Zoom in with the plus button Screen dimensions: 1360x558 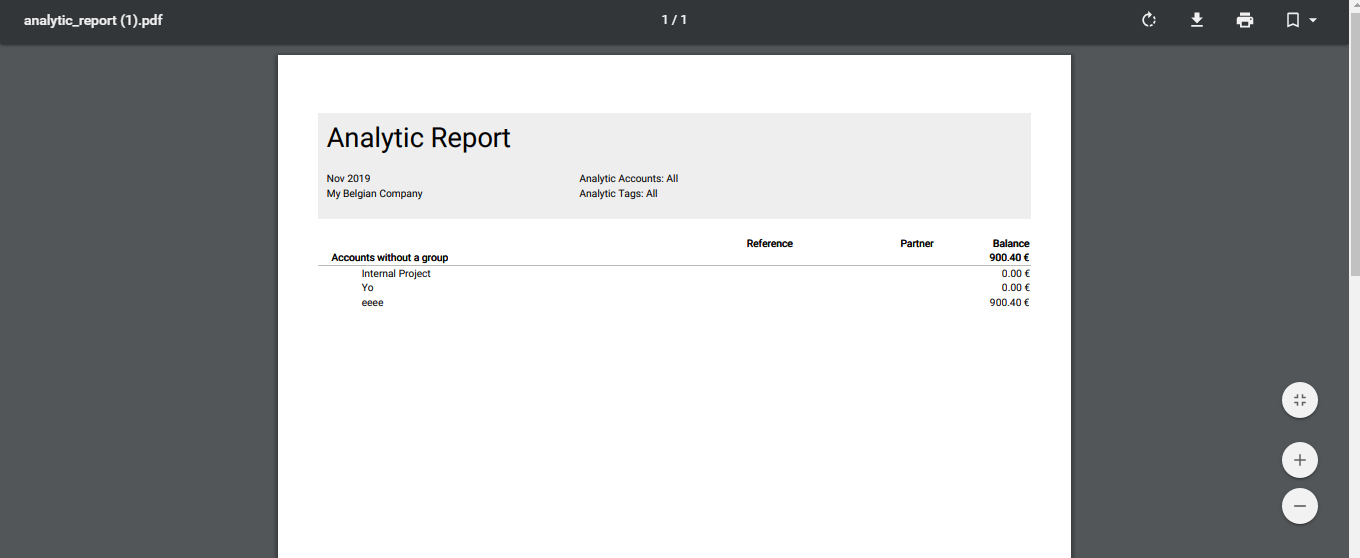[1300, 460]
